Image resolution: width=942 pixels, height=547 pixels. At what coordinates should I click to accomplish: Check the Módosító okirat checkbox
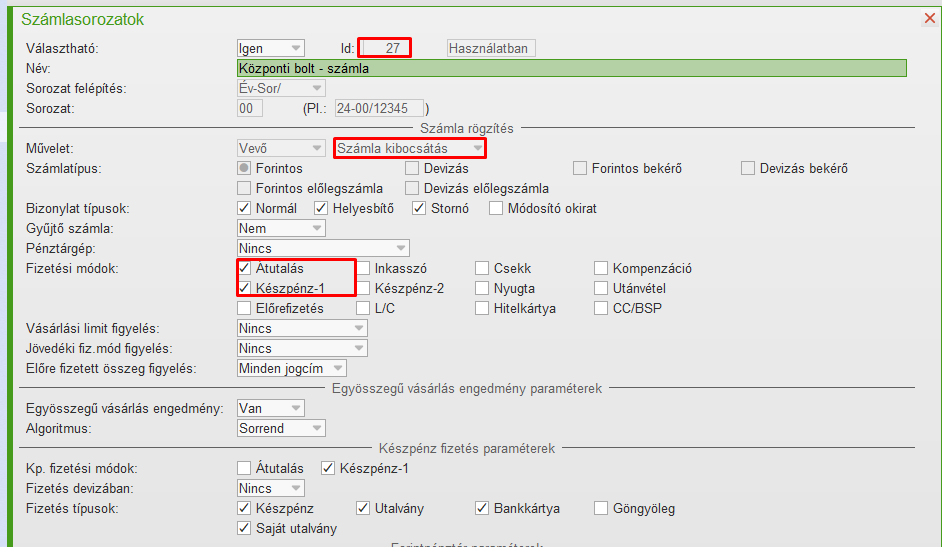[x=496, y=208]
